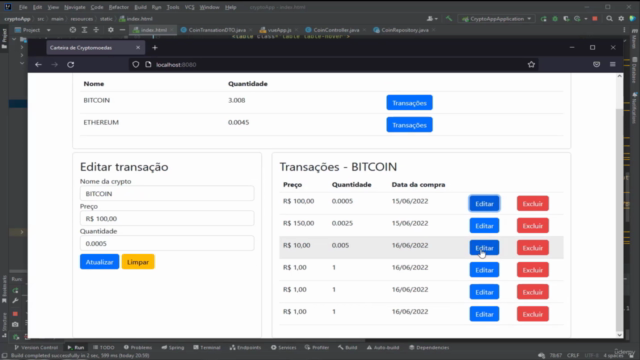This screenshot has width=640, height=360.
Task: Click the Quantidade input field
Action: pyautogui.click(x=167, y=243)
